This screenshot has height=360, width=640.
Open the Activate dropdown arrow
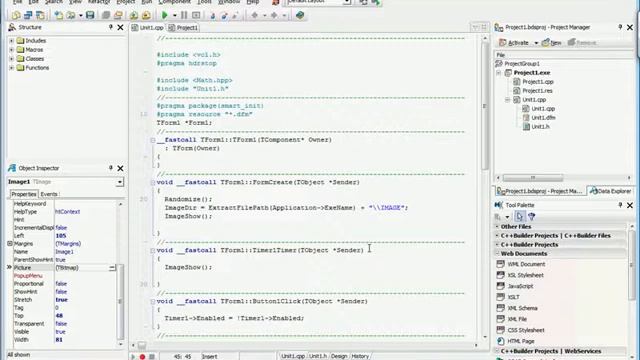(536, 43)
